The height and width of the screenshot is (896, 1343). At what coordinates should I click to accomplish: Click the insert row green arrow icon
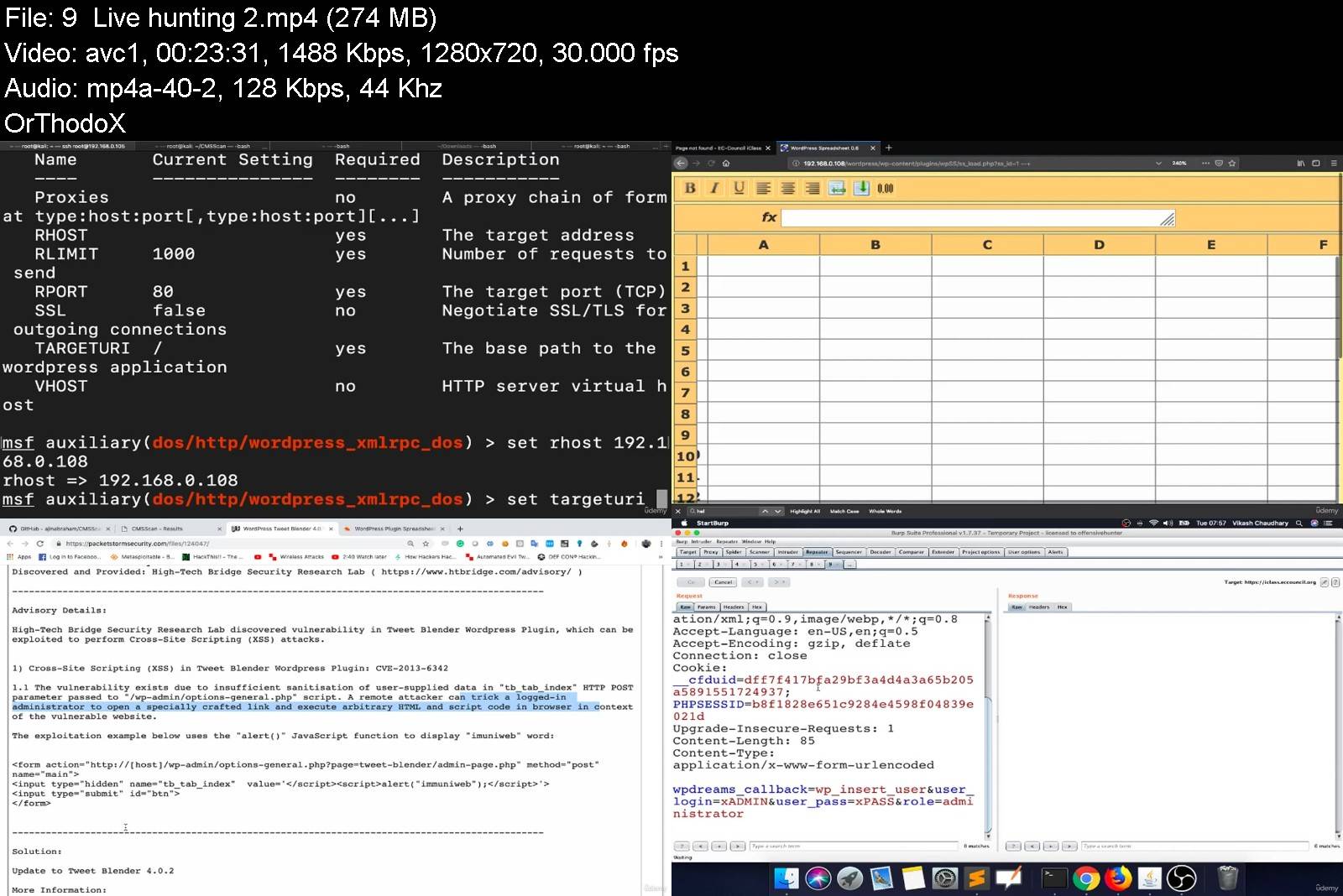(861, 188)
